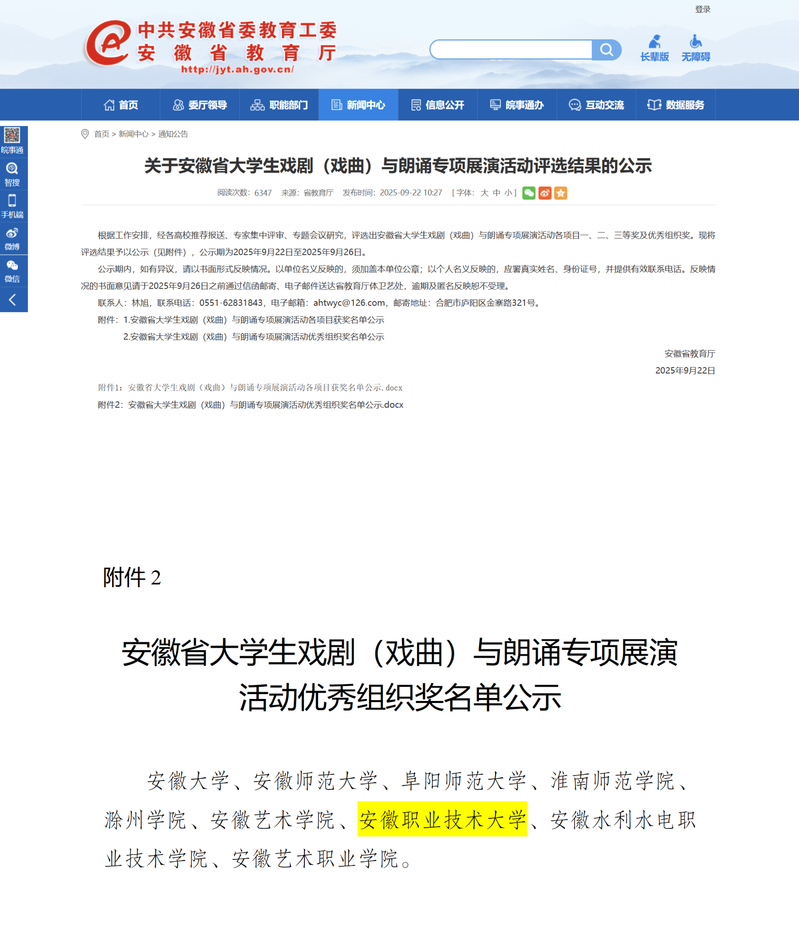Share article to QQ Zone star icon
This screenshot has height=938, width=799.
point(561,193)
